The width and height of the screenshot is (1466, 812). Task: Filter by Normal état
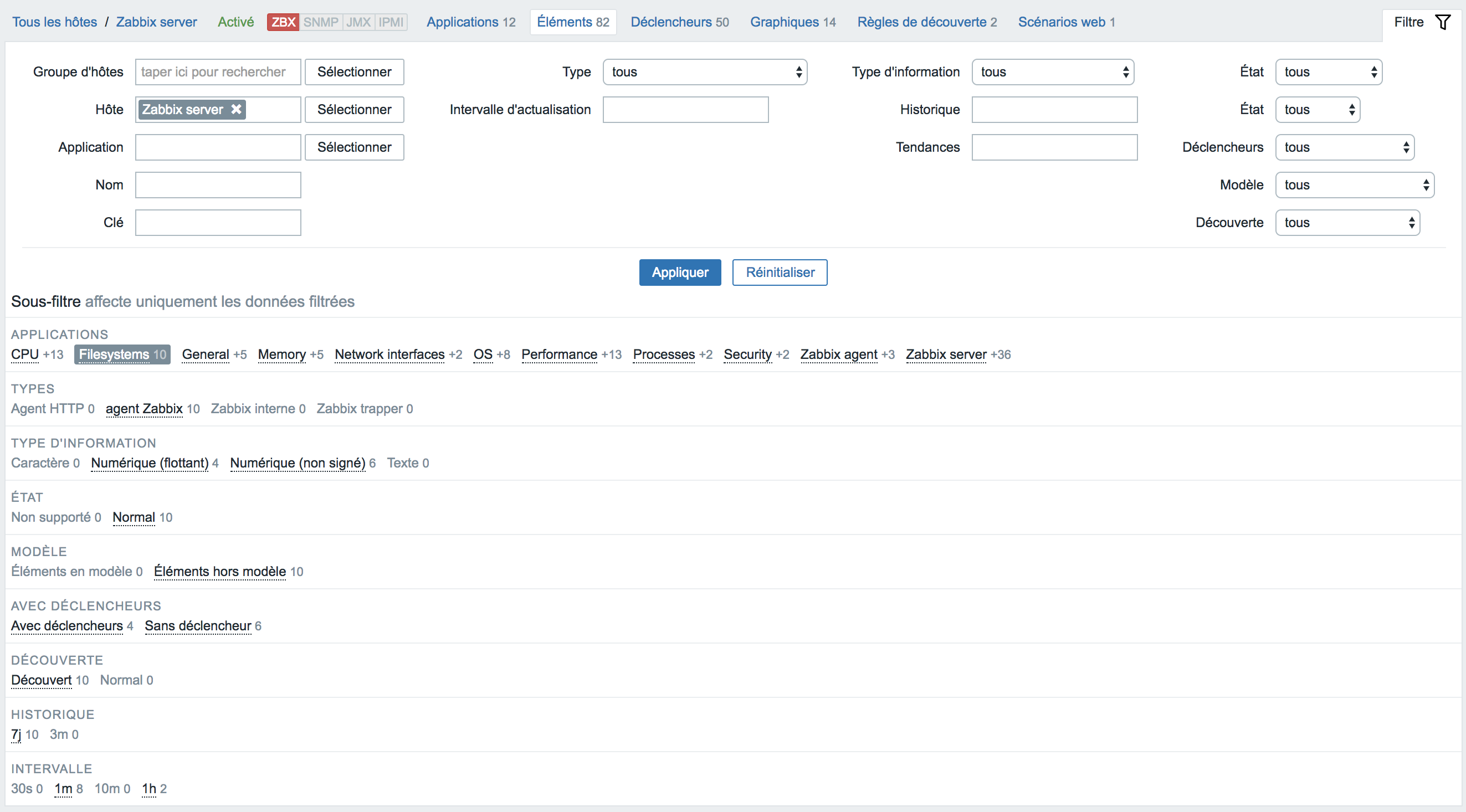(134, 517)
